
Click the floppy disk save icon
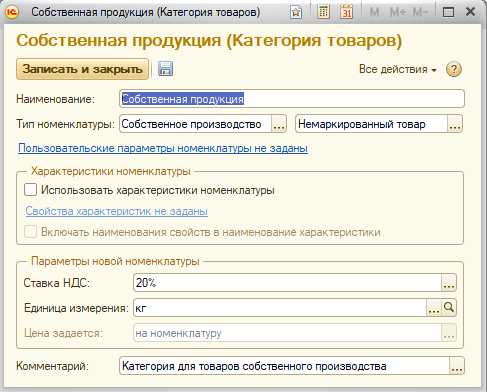[x=165, y=69]
